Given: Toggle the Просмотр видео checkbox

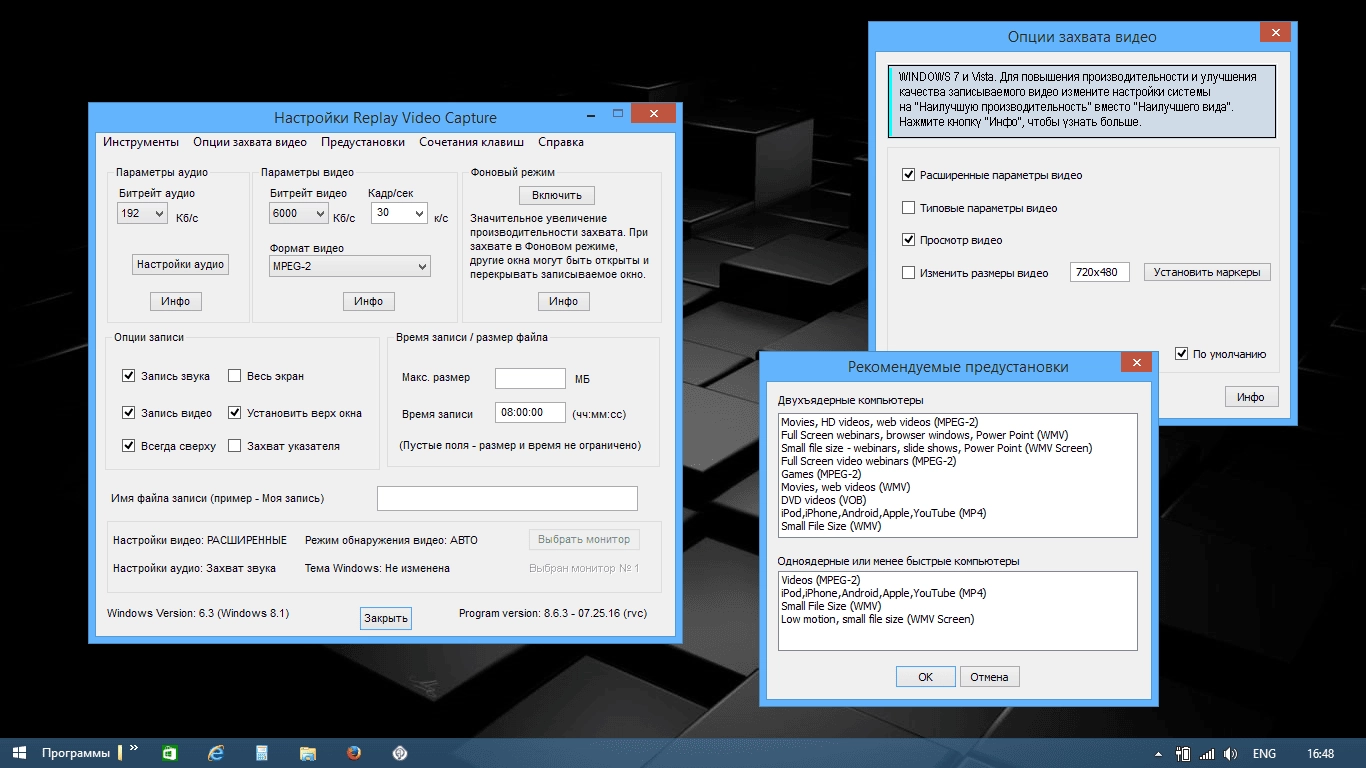Looking at the screenshot, I should (x=908, y=240).
